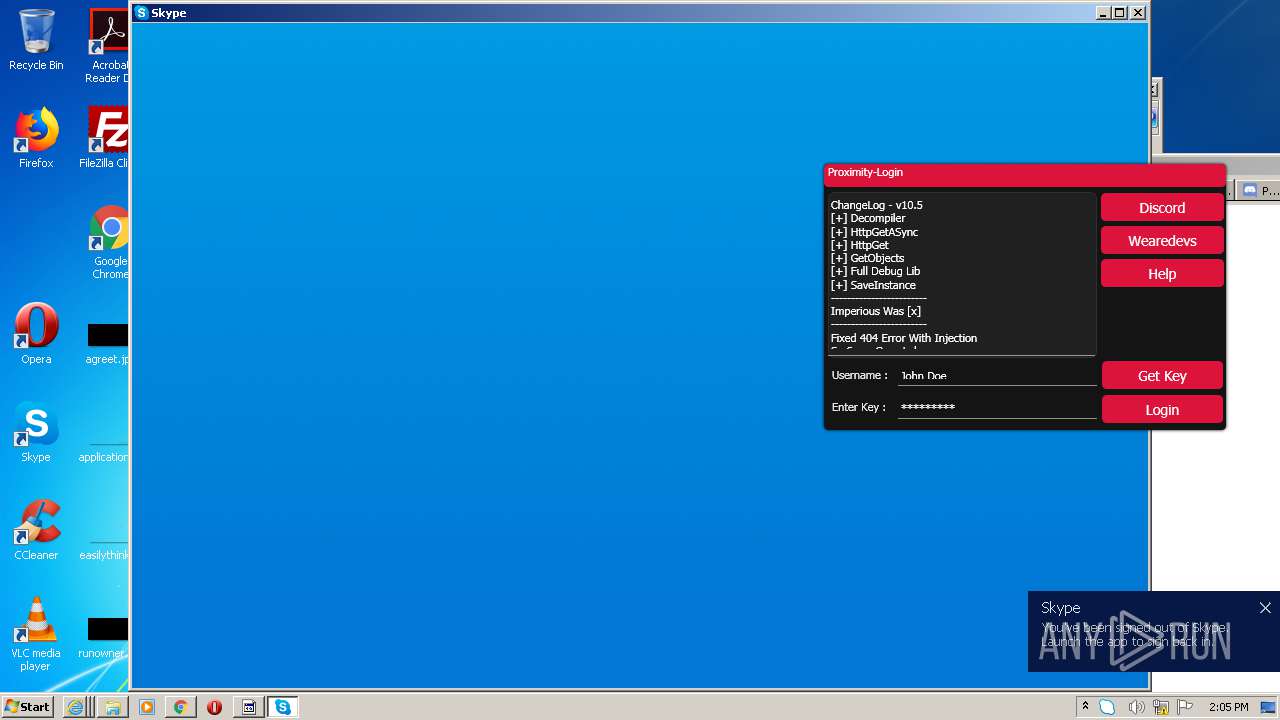Maximize the Skype window
This screenshot has height=720, width=1280.
(x=1120, y=13)
